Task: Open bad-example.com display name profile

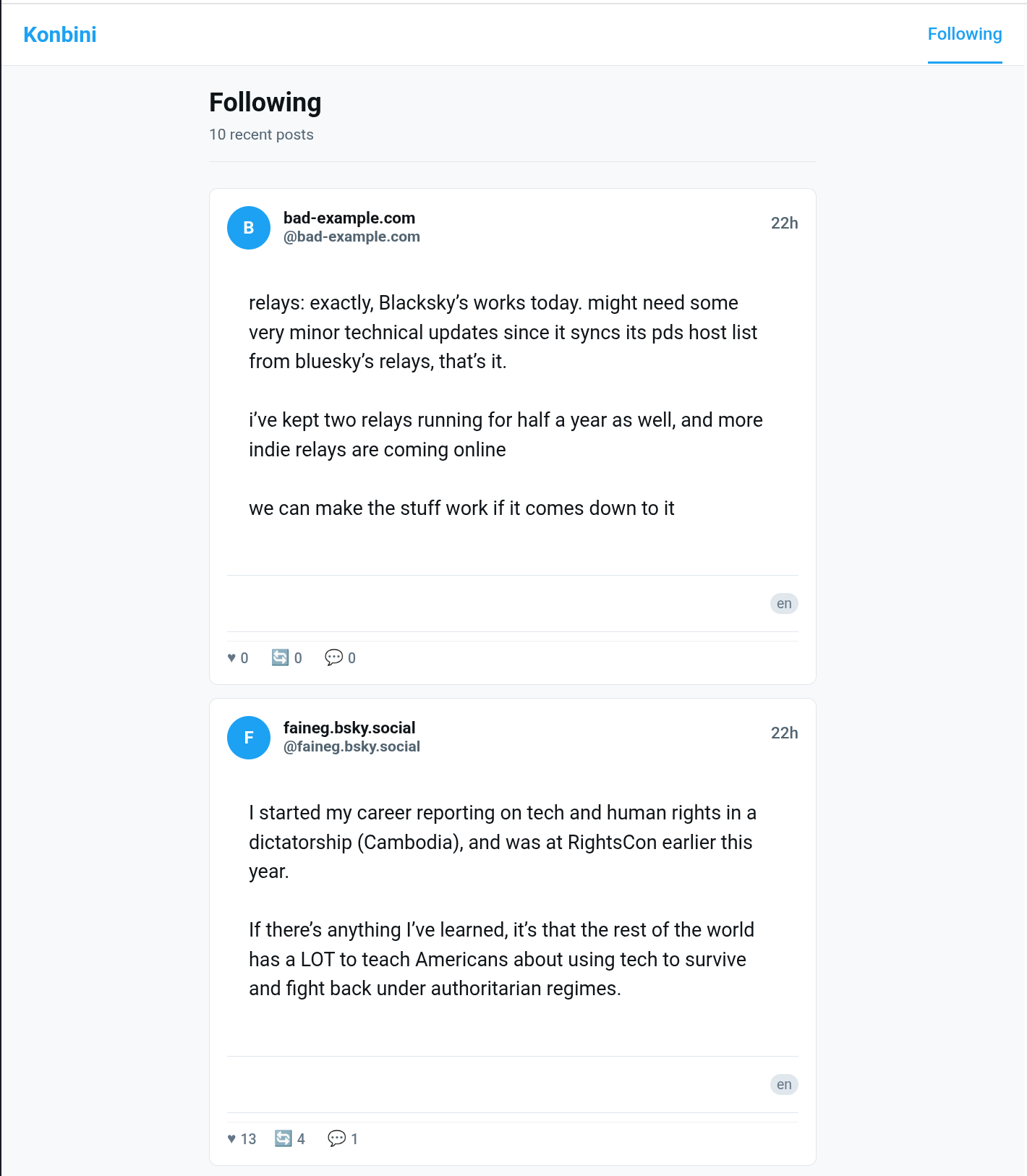Action: coord(349,218)
